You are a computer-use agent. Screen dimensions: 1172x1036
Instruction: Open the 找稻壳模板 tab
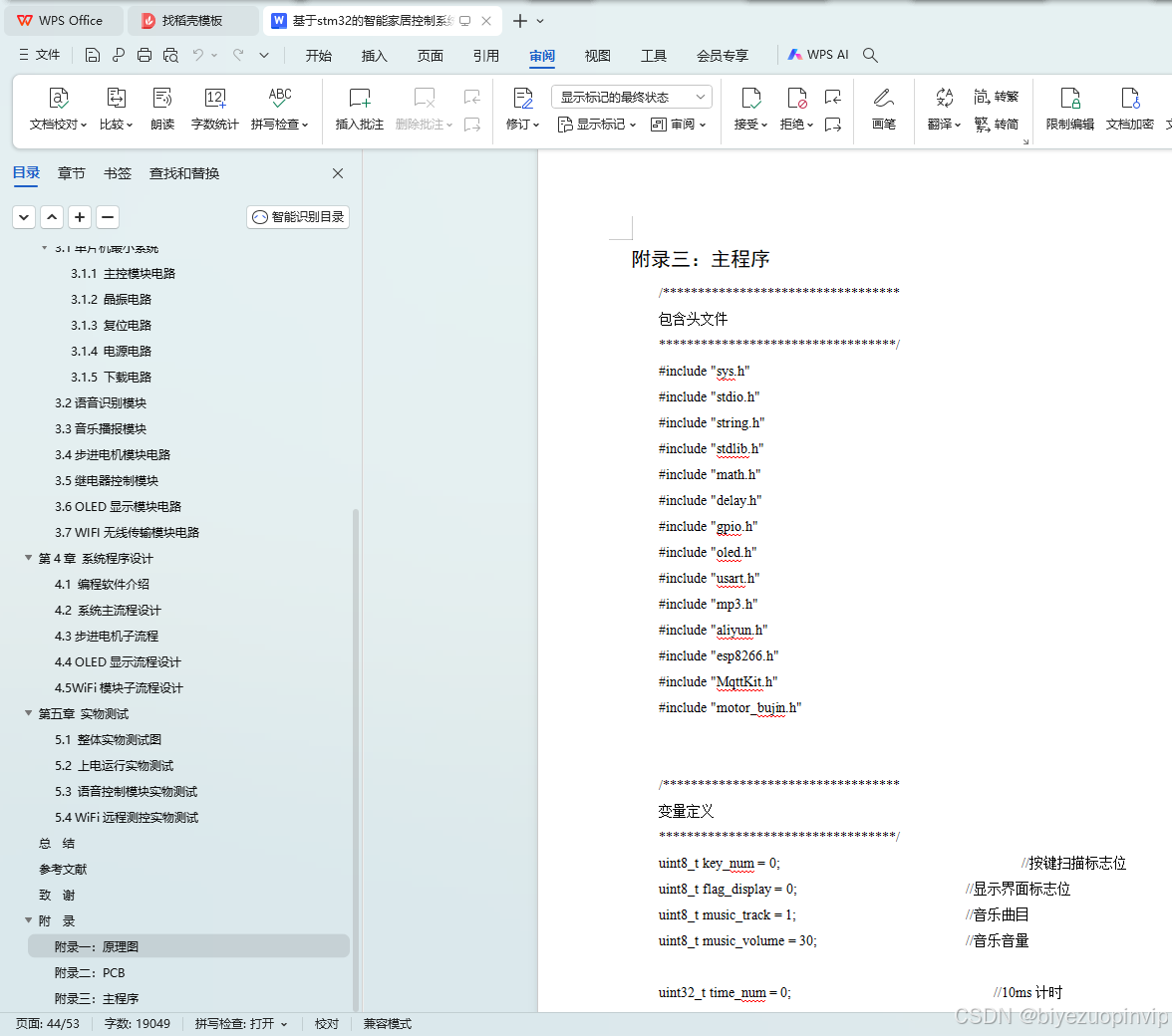point(193,21)
